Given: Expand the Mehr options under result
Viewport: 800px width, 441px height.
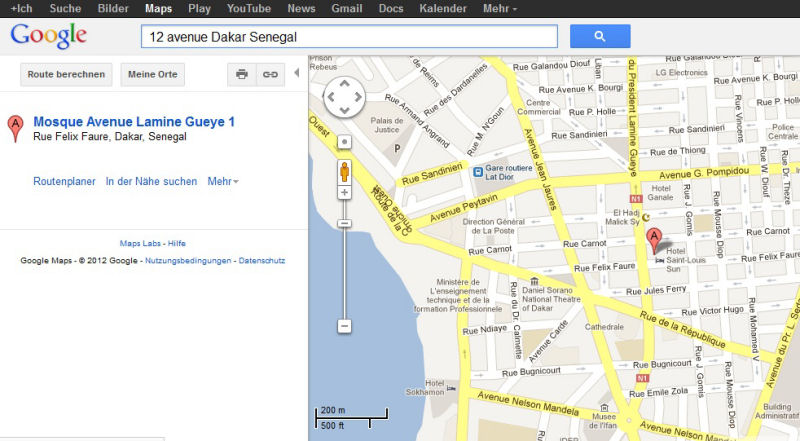Looking at the screenshot, I should tap(223, 181).
